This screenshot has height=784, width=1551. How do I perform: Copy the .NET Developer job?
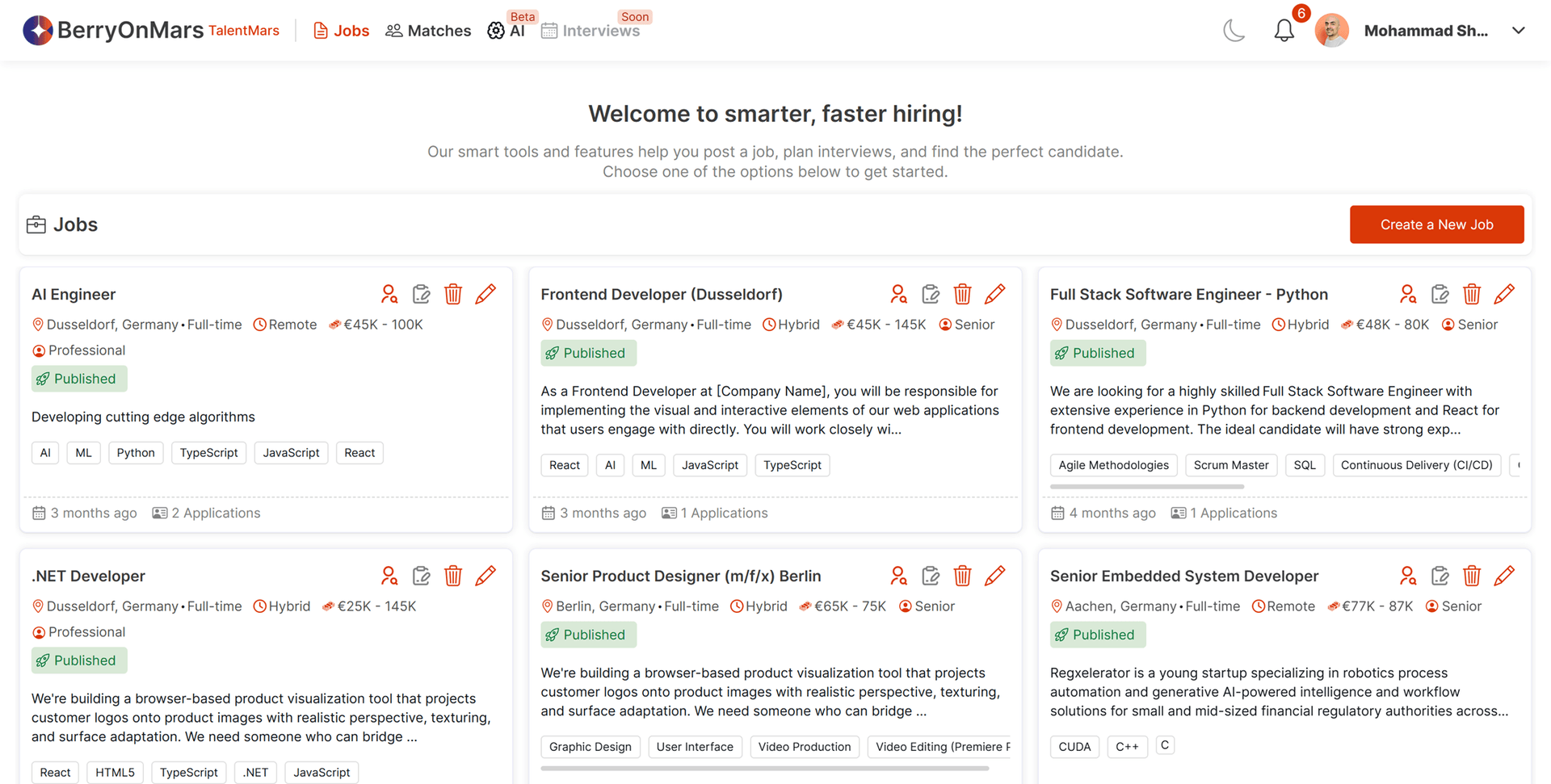point(422,576)
